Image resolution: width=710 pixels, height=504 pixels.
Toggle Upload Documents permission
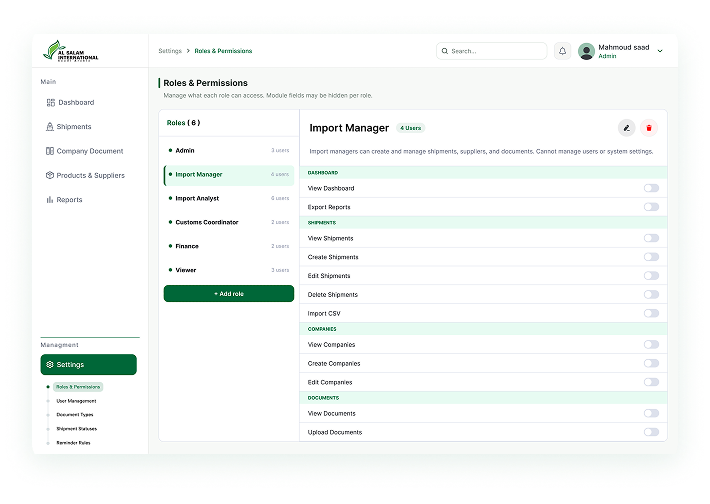[x=651, y=432]
